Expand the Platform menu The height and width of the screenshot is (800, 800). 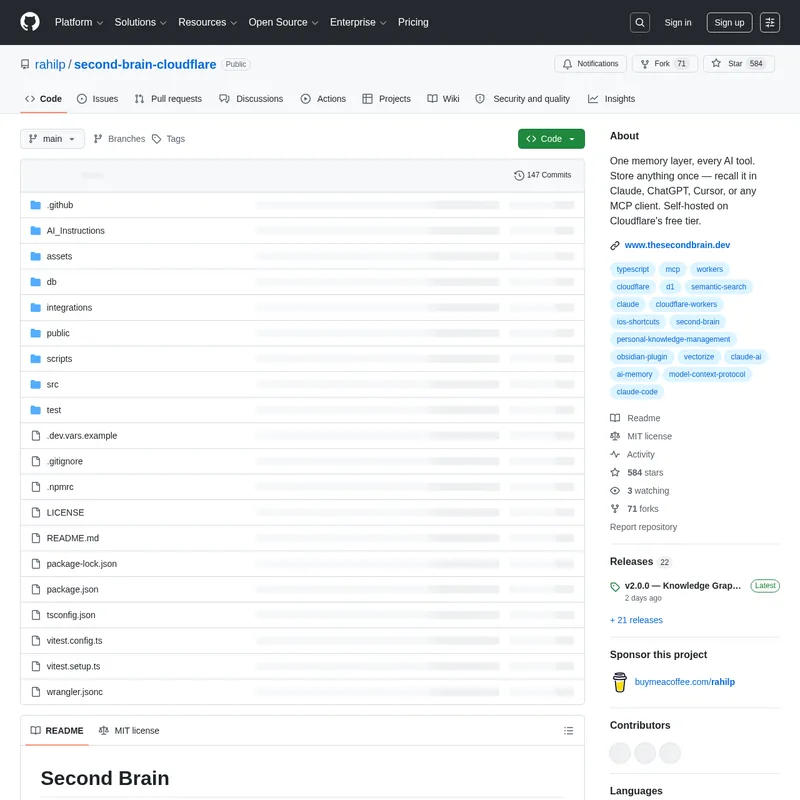point(79,22)
